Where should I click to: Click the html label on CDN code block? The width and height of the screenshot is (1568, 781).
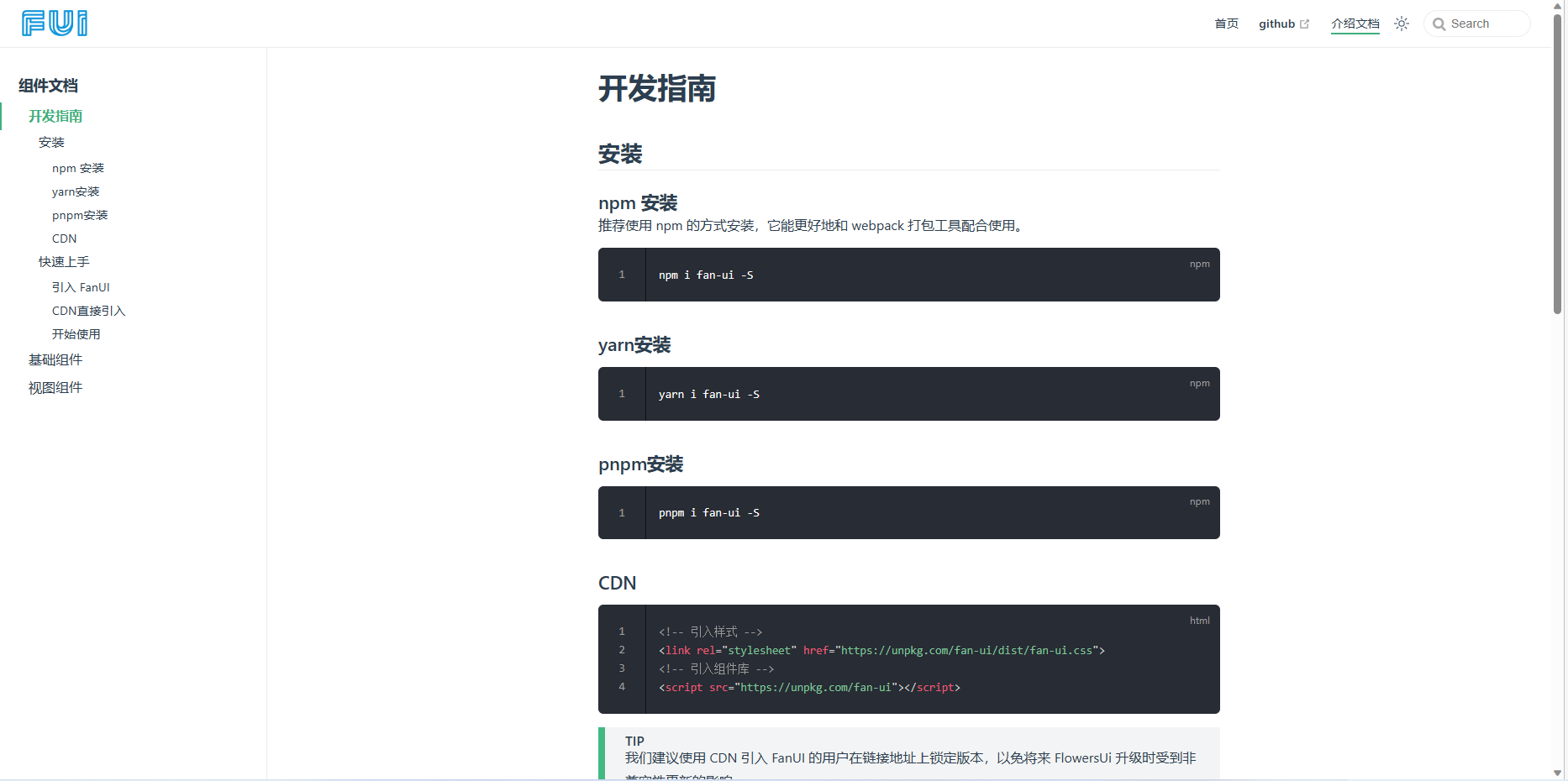point(1199,621)
